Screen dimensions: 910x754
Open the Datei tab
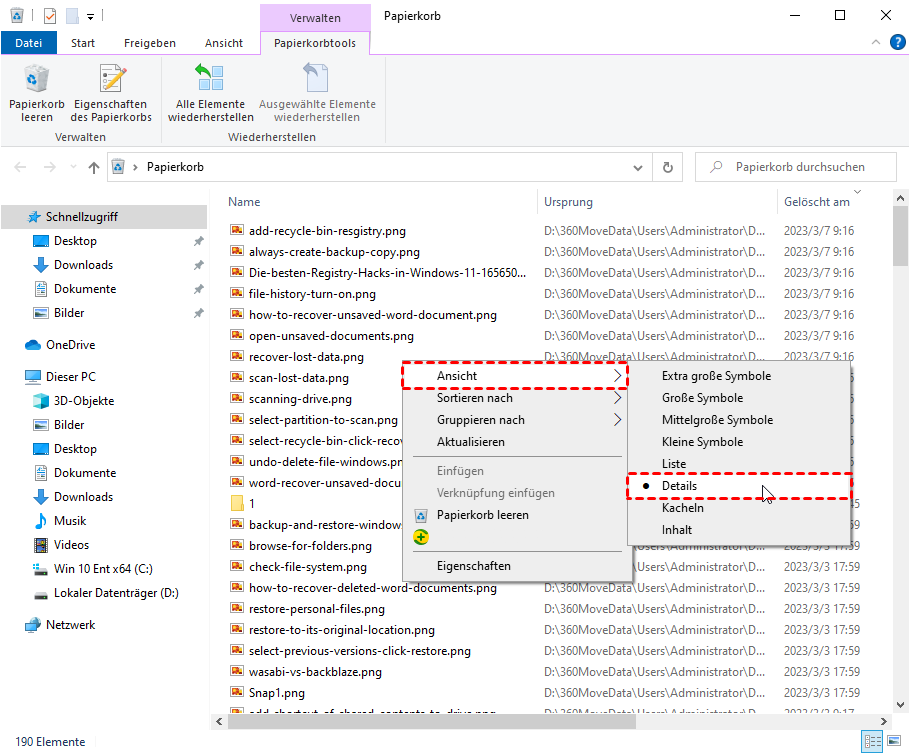click(28, 43)
